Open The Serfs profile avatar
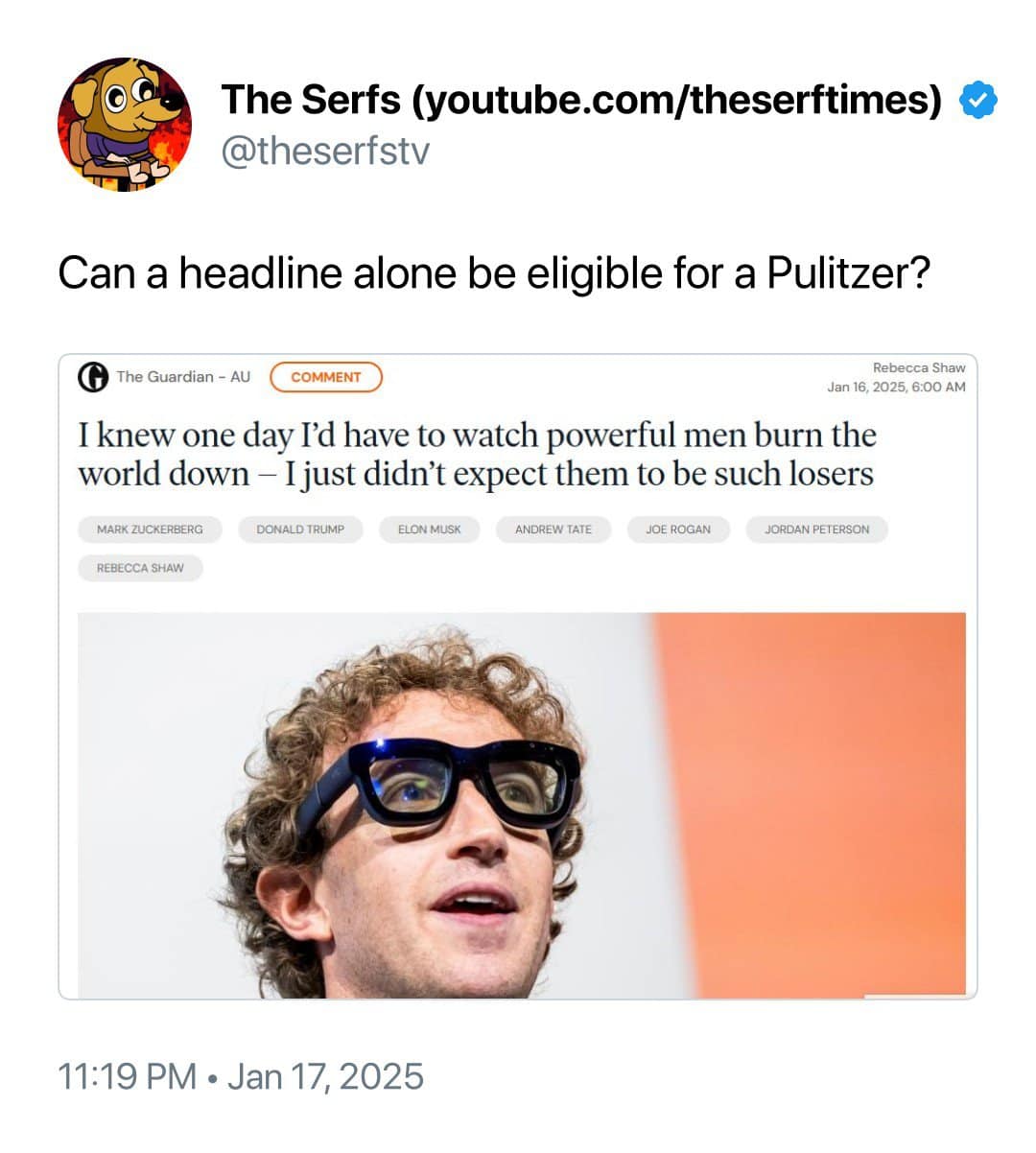Screen dimensions: 1036x1153 (x=125, y=125)
